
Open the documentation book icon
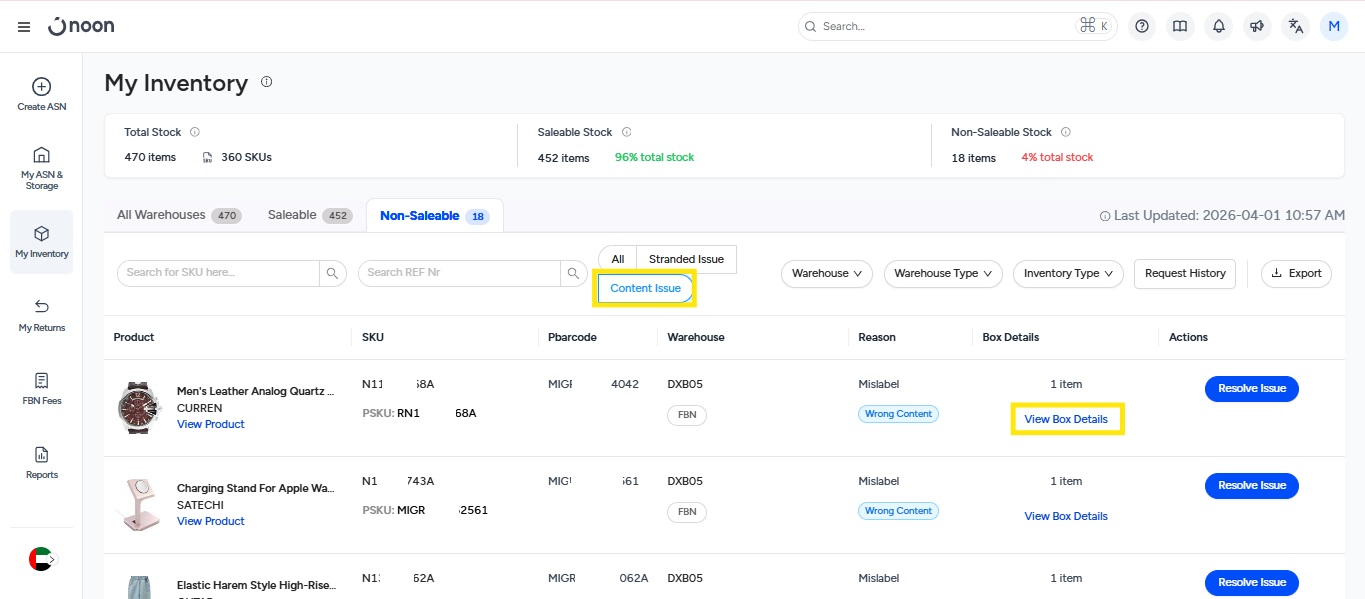[x=1180, y=27]
